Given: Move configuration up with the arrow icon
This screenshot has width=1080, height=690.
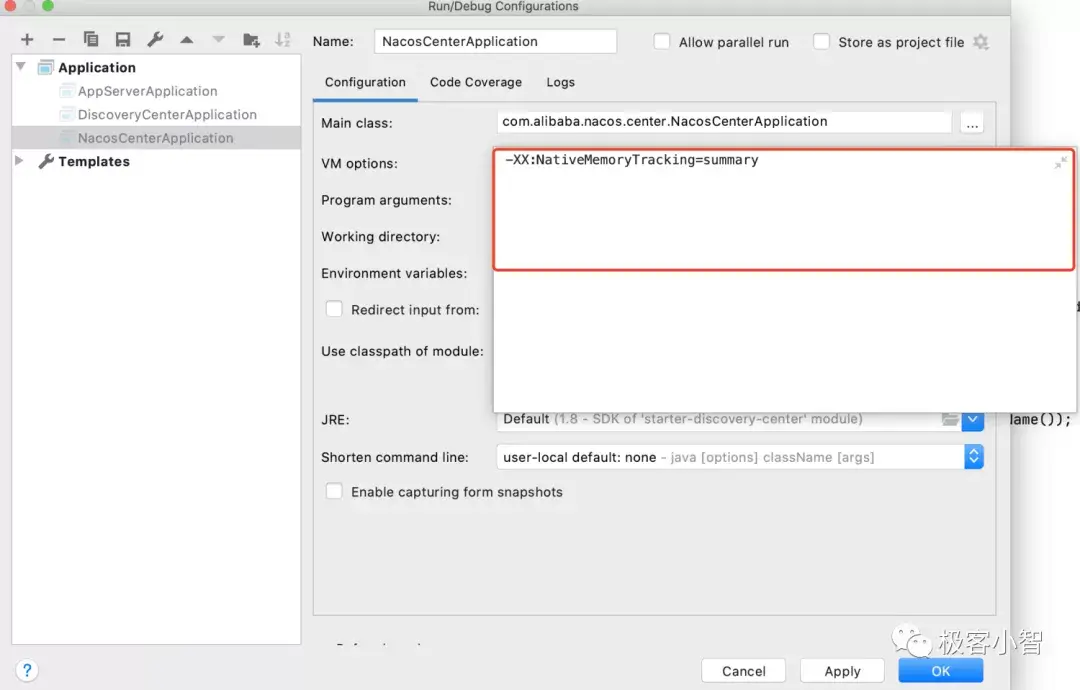Looking at the screenshot, I should [186, 40].
